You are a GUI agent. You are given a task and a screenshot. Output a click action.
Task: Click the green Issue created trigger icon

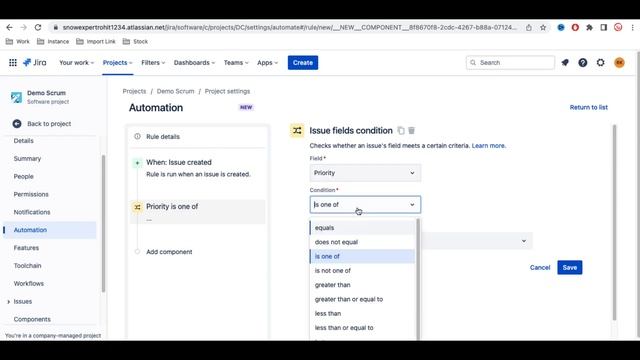[x=138, y=163]
